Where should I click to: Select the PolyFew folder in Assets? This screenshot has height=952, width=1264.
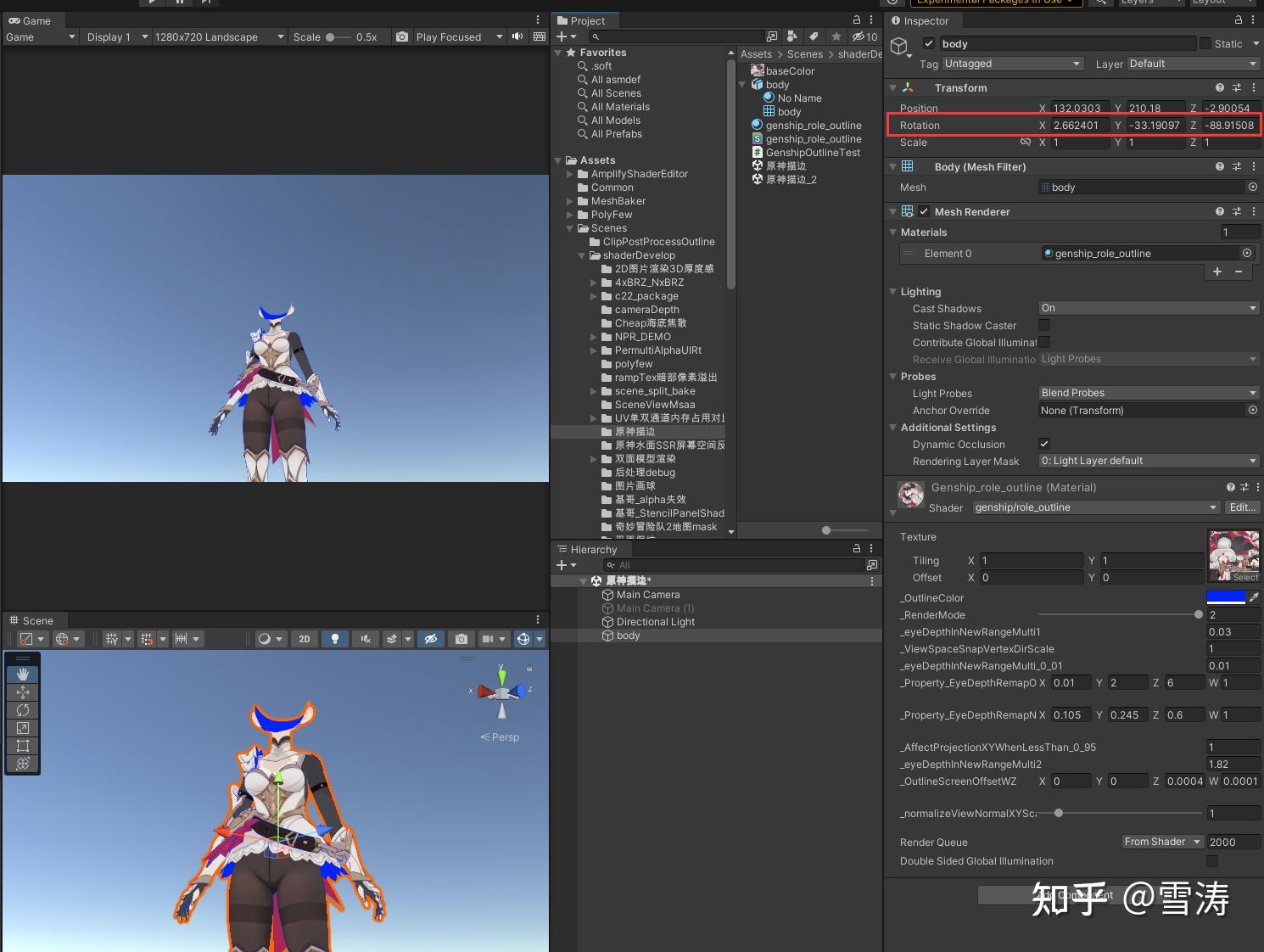[x=612, y=215]
